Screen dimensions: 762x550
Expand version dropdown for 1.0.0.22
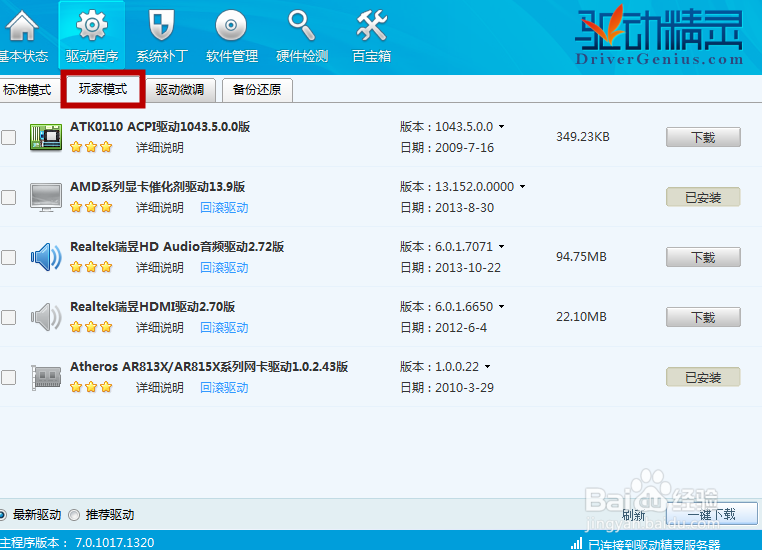click(x=487, y=366)
